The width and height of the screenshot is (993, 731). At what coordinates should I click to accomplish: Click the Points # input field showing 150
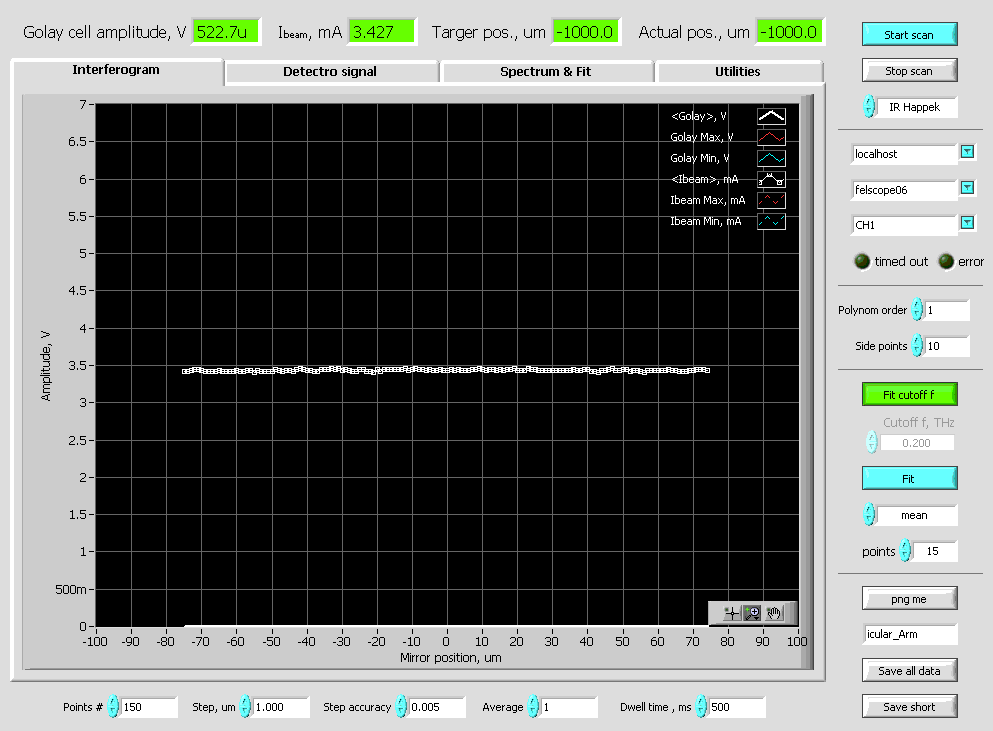click(x=149, y=707)
